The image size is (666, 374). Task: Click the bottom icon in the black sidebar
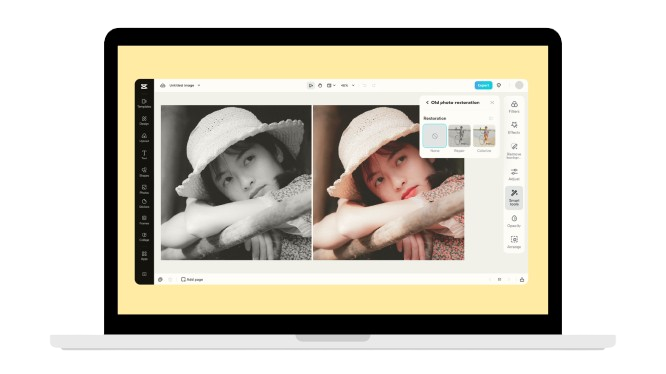point(144,274)
